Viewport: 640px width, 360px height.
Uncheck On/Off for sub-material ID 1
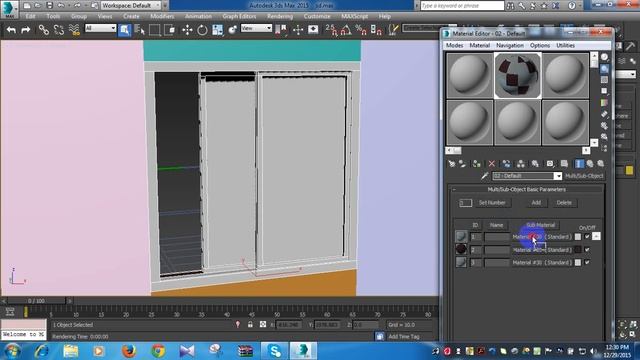point(587,237)
